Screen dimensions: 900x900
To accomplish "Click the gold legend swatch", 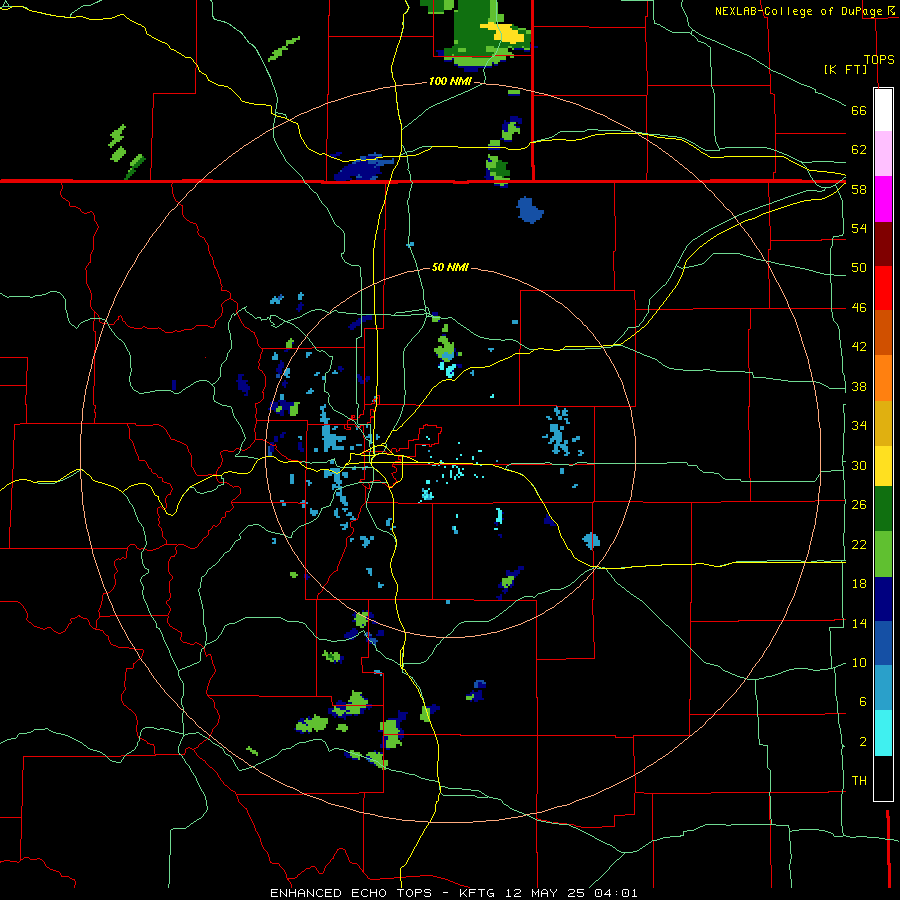I will point(883,423).
